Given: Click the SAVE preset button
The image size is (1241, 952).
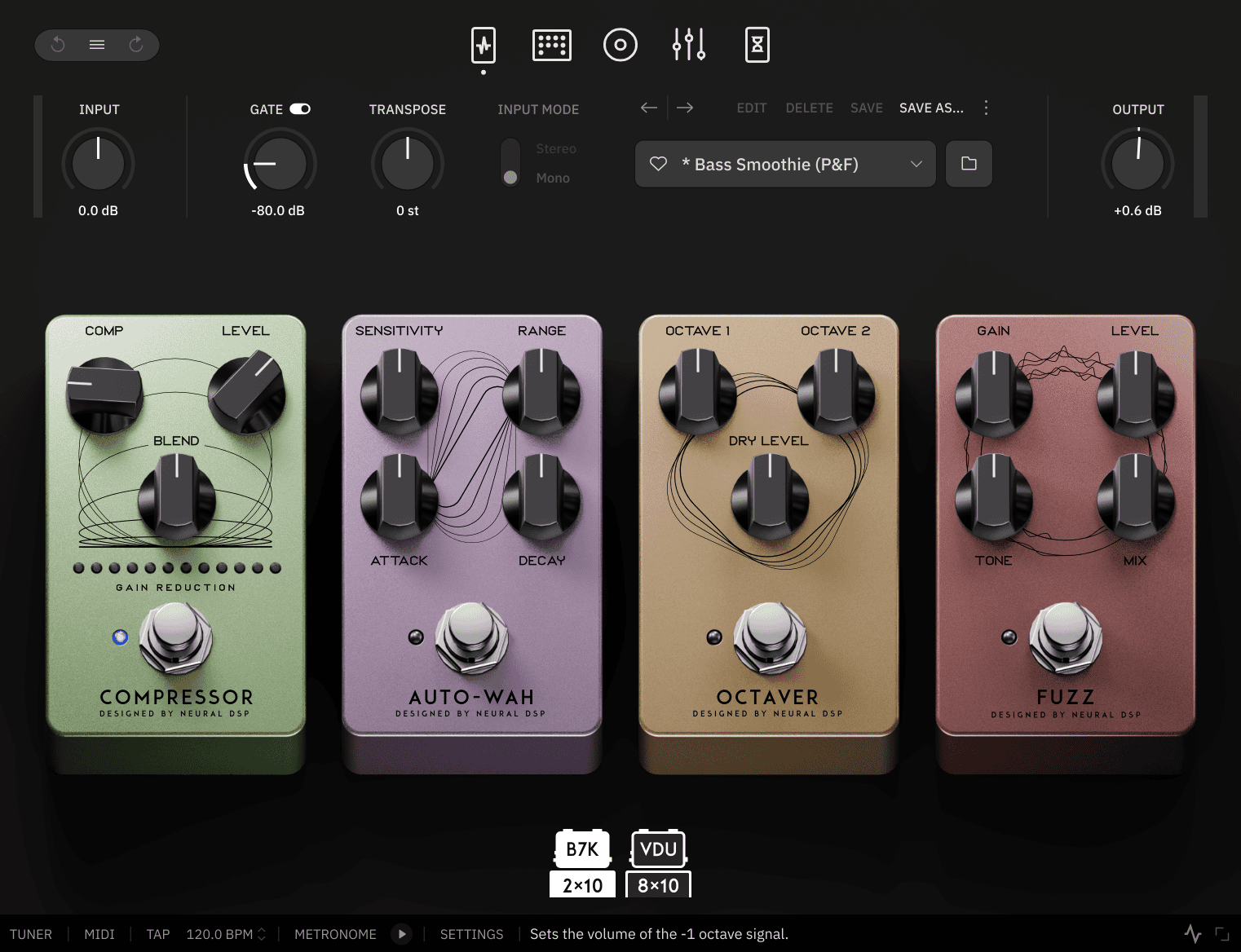Looking at the screenshot, I should (x=867, y=108).
